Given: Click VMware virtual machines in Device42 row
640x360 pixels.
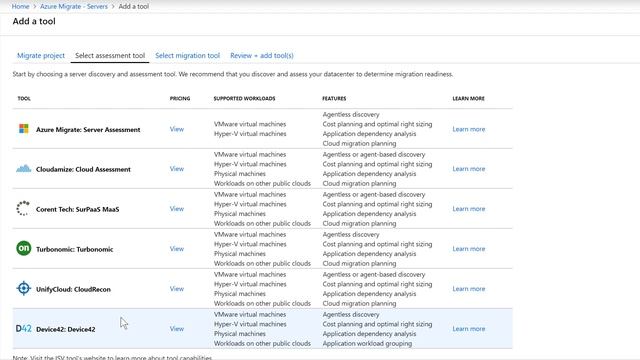Looking at the screenshot, I should pyautogui.click(x=250, y=314).
